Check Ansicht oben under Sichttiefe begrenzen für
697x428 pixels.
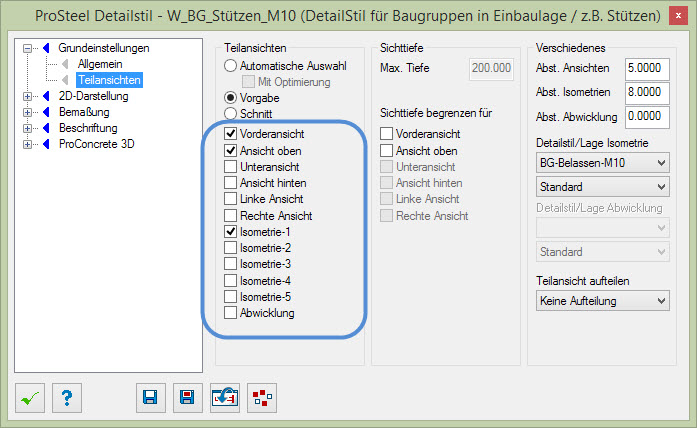(386, 151)
